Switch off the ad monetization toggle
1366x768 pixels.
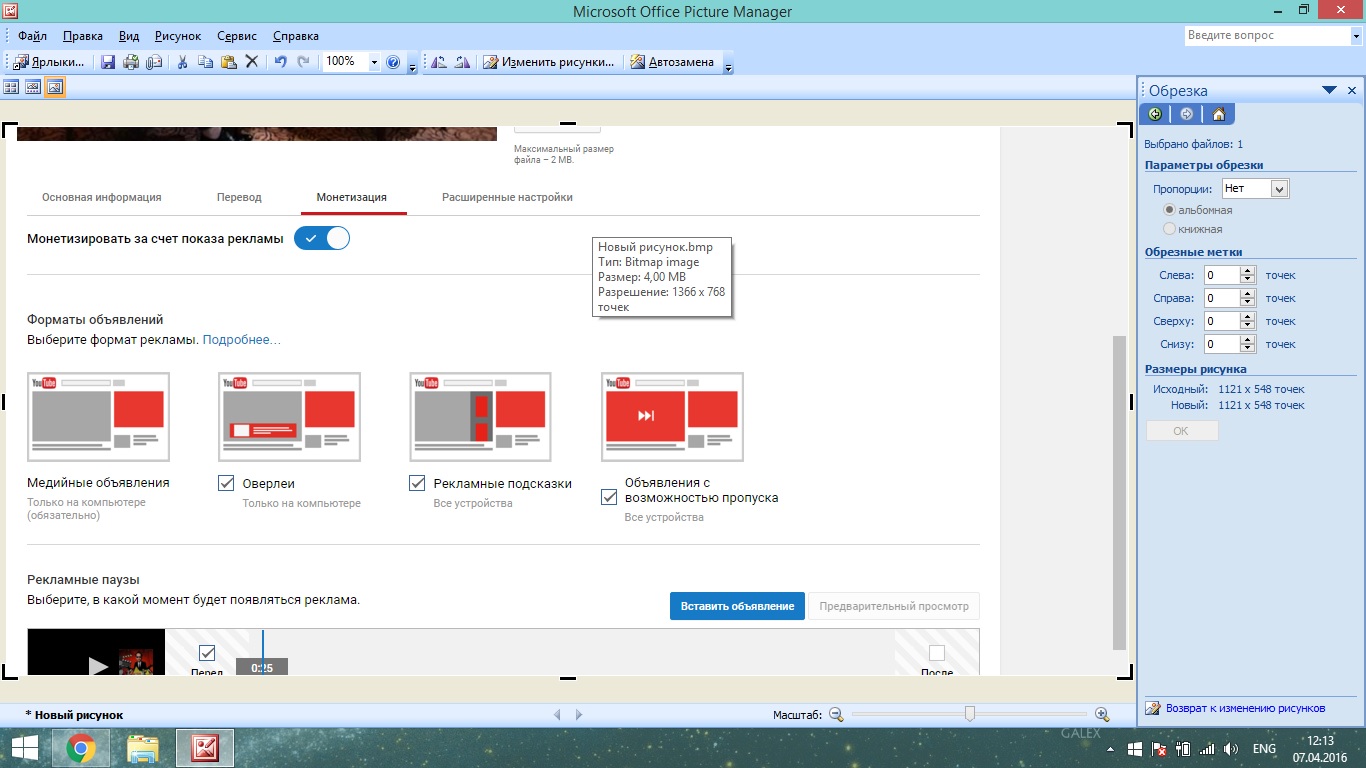point(322,239)
